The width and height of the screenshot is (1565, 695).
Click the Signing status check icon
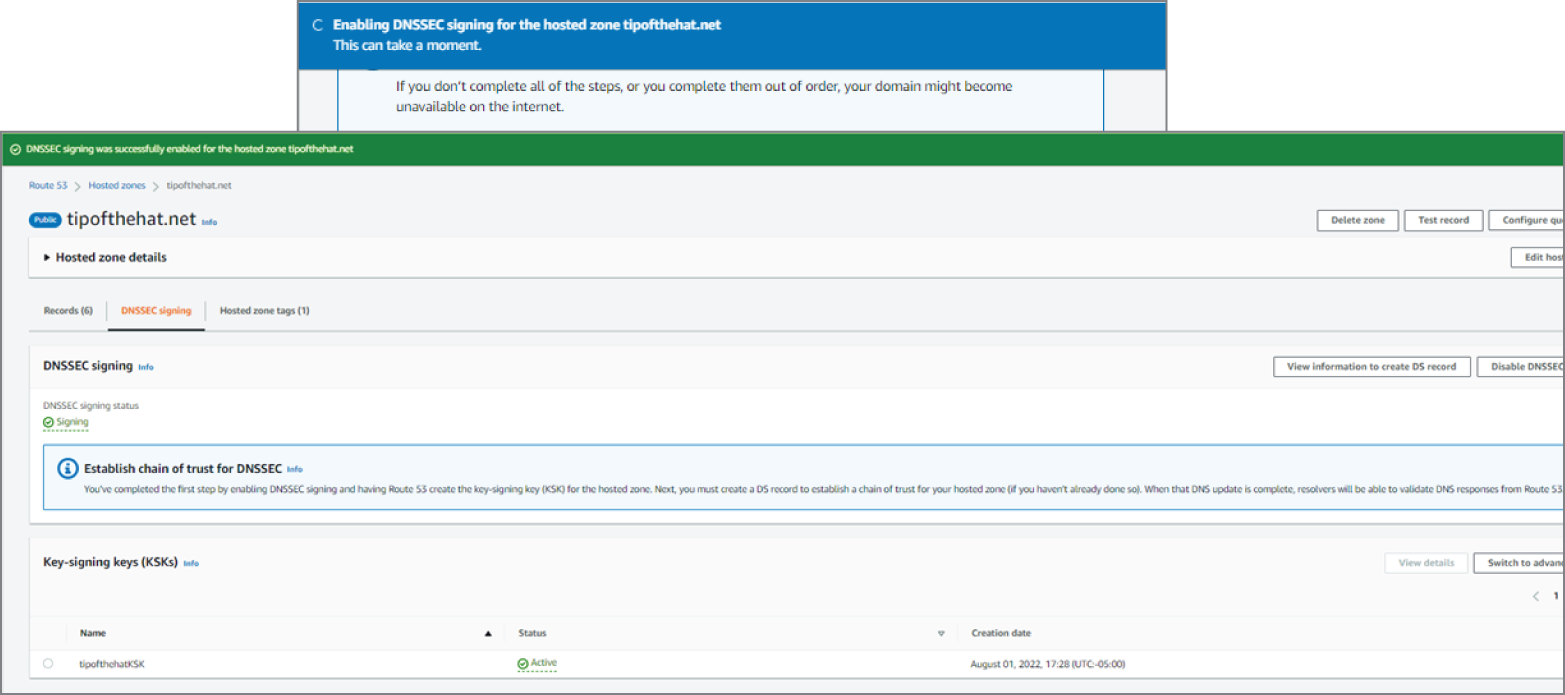[48, 422]
